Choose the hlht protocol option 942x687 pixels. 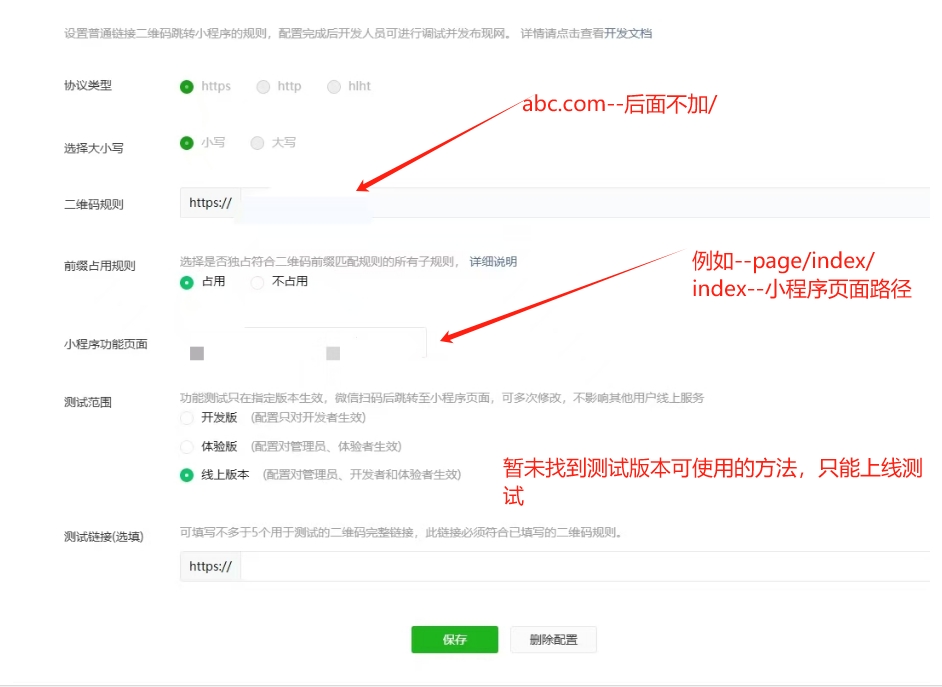click(x=334, y=86)
